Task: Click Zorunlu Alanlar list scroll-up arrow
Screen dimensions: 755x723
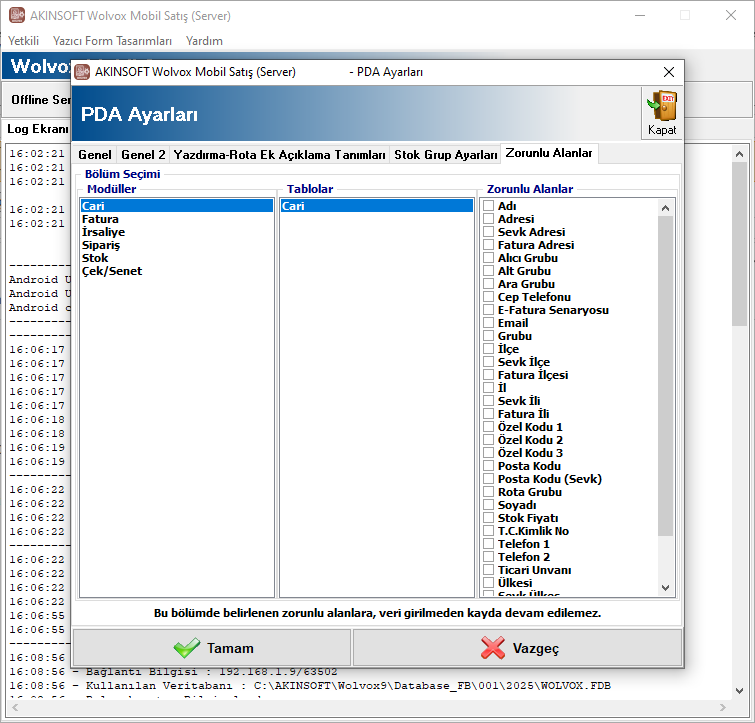Action: pos(665,208)
